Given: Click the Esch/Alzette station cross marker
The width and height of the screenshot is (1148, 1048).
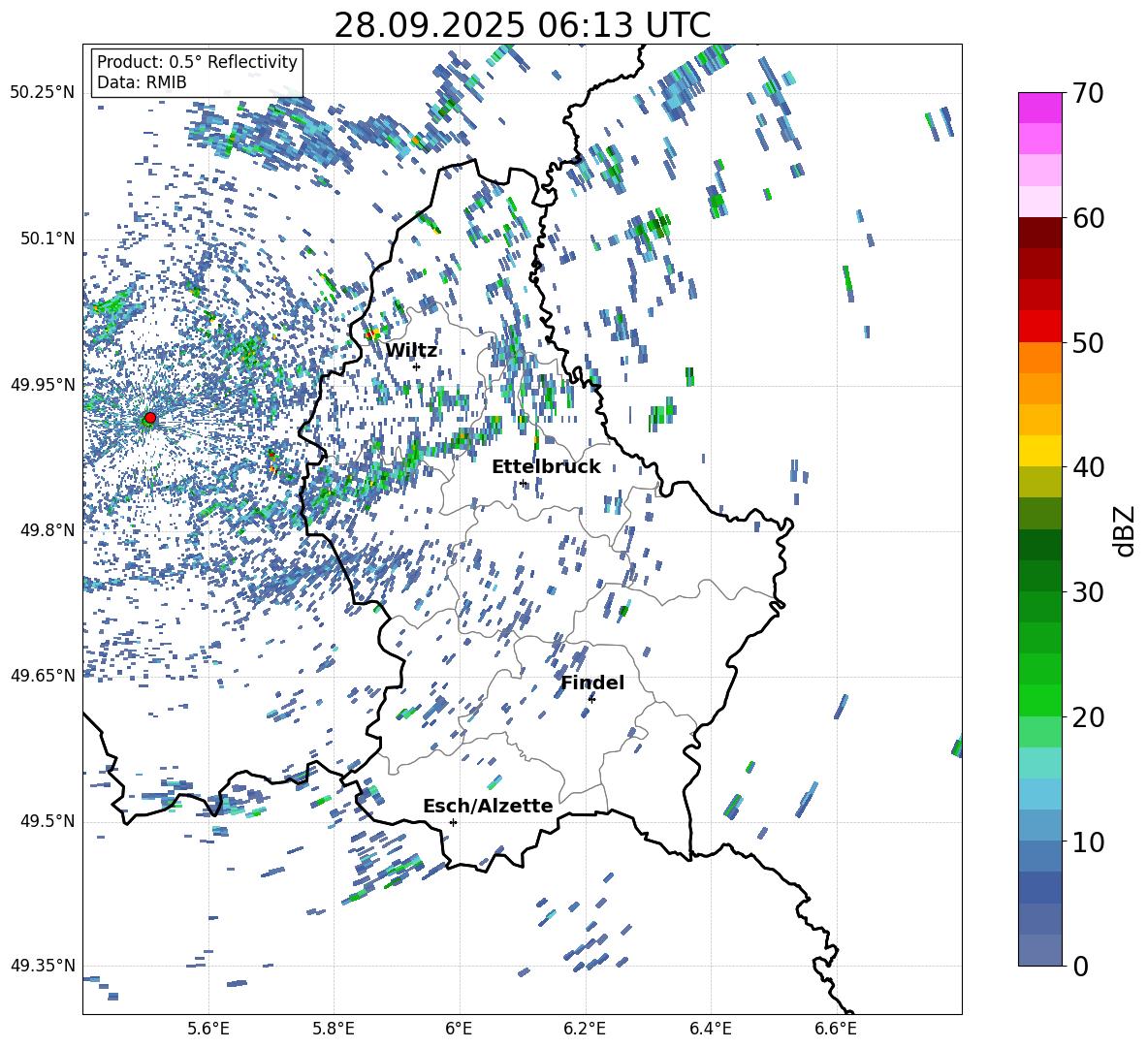Looking at the screenshot, I should pyautogui.click(x=453, y=822).
